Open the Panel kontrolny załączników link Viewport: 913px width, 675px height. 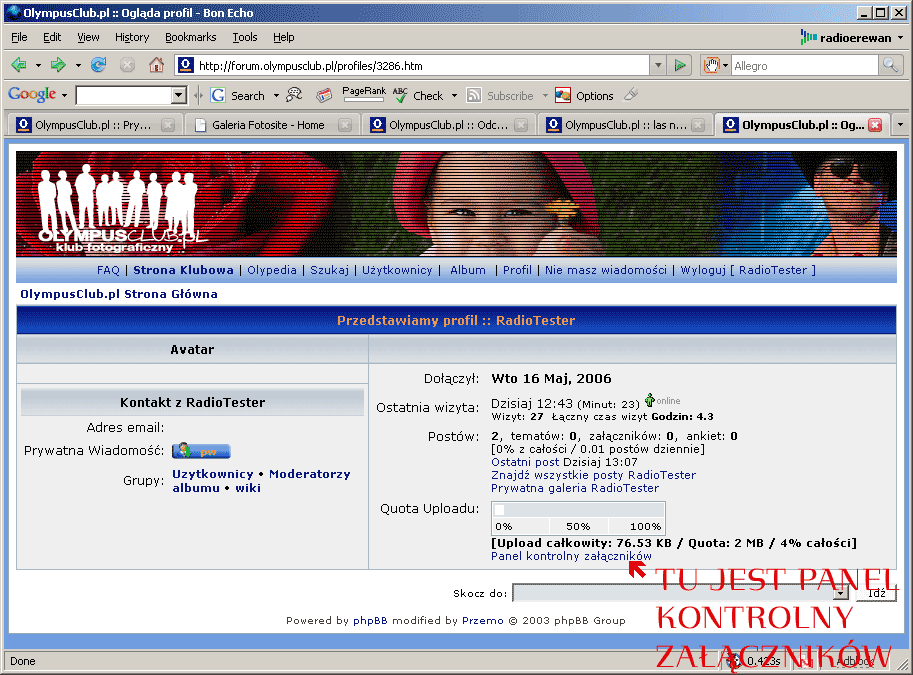pos(571,556)
